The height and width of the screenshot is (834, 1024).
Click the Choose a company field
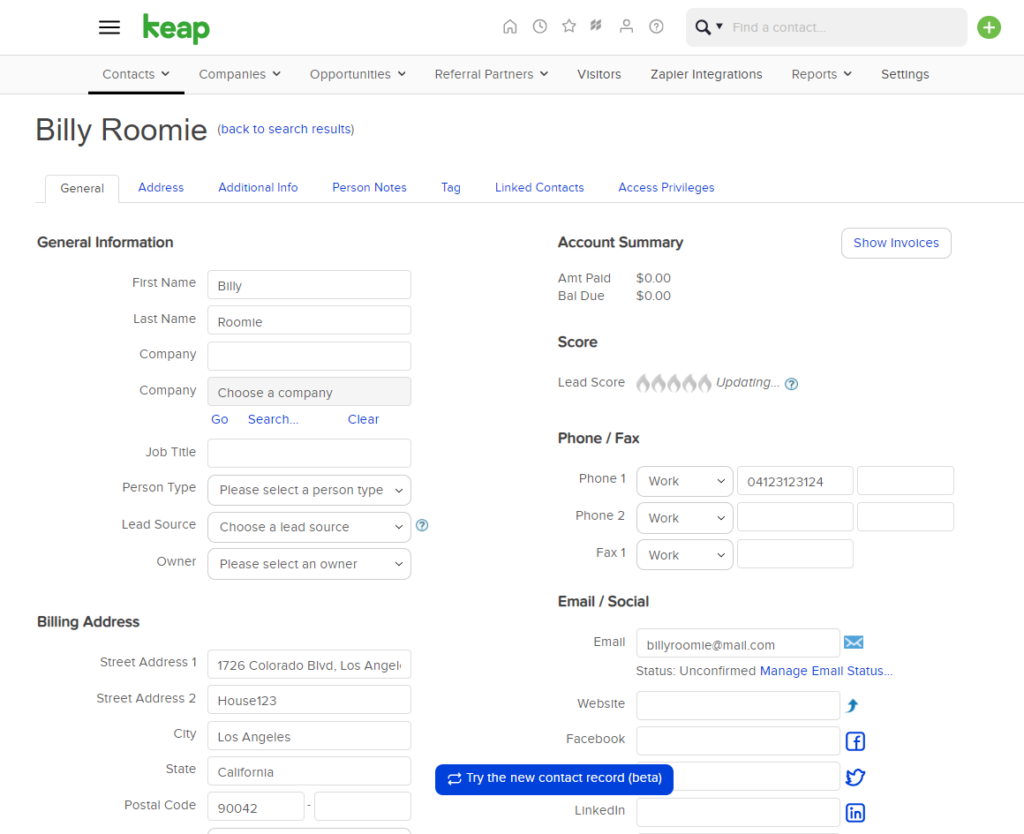(309, 392)
